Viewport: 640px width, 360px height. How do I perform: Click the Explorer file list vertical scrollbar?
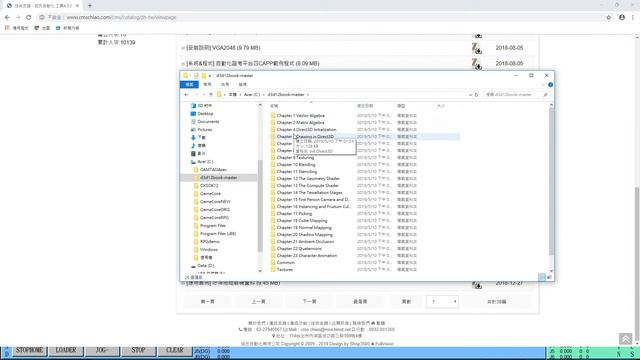551,182
